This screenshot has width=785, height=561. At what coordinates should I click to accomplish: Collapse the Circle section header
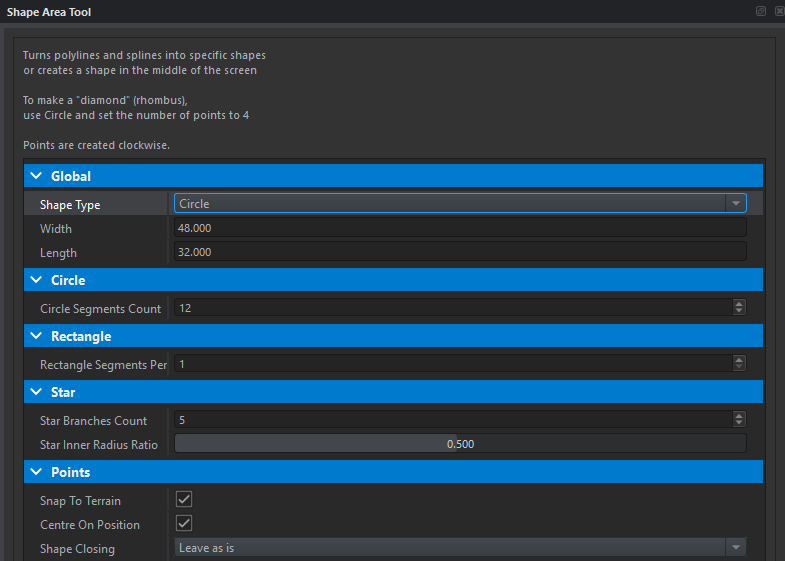(x=37, y=280)
